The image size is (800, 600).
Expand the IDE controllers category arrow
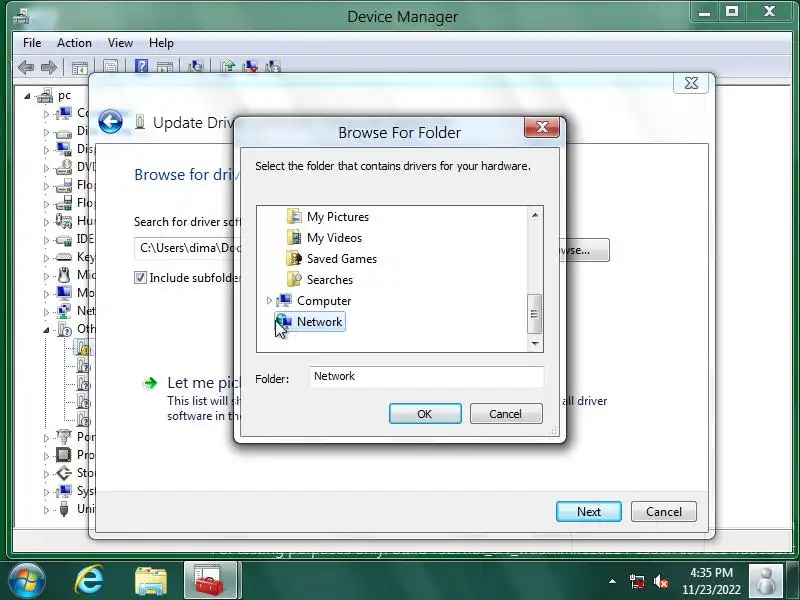click(46, 240)
